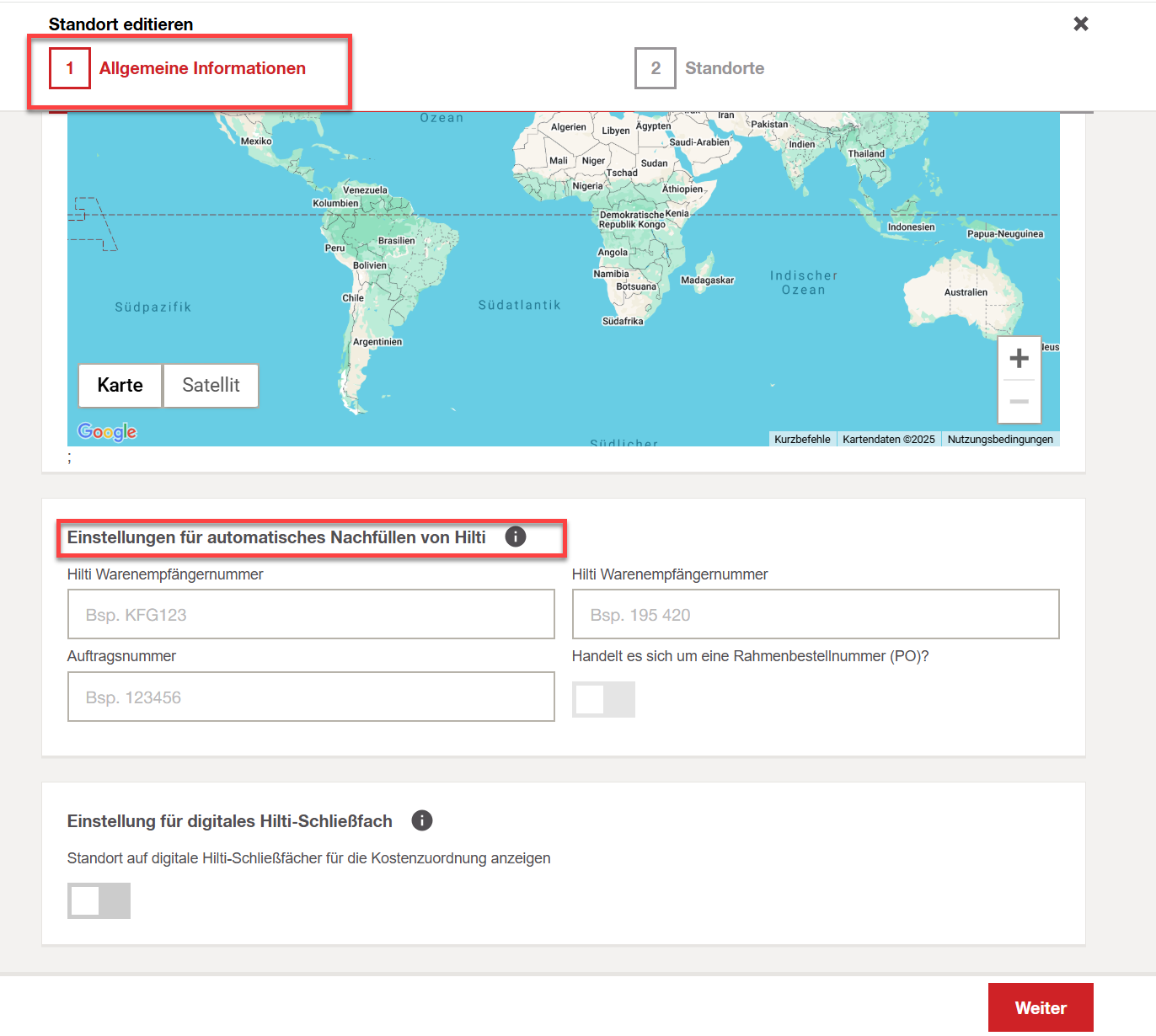This screenshot has width=1156, height=1036.
Task: Open the Kurzbefehle map shortcuts
Action: (802, 440)
